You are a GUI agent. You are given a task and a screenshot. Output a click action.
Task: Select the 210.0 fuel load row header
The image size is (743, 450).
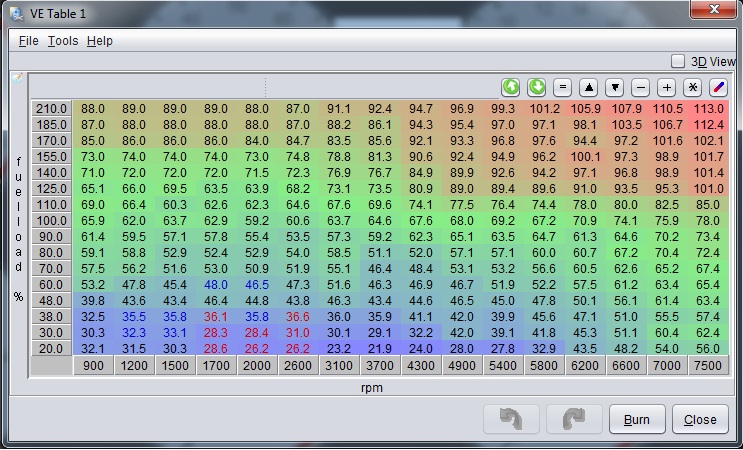[x=51, y=109]
